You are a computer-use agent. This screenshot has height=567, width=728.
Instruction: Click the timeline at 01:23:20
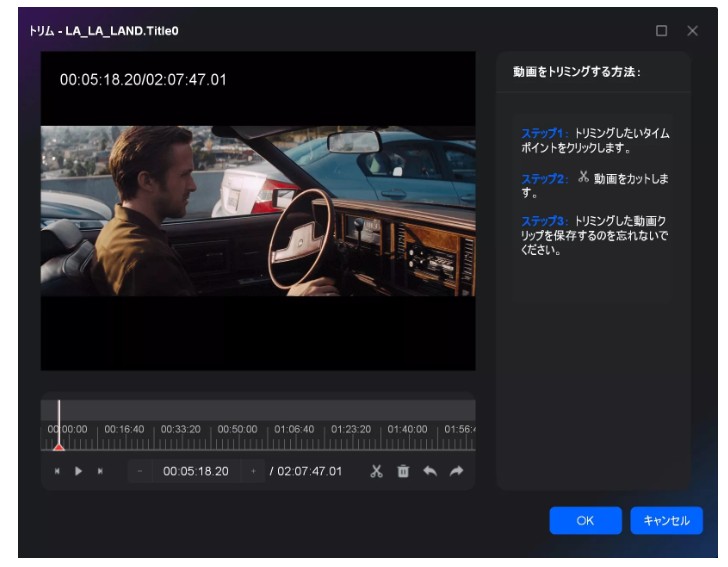tap(351, 429)
